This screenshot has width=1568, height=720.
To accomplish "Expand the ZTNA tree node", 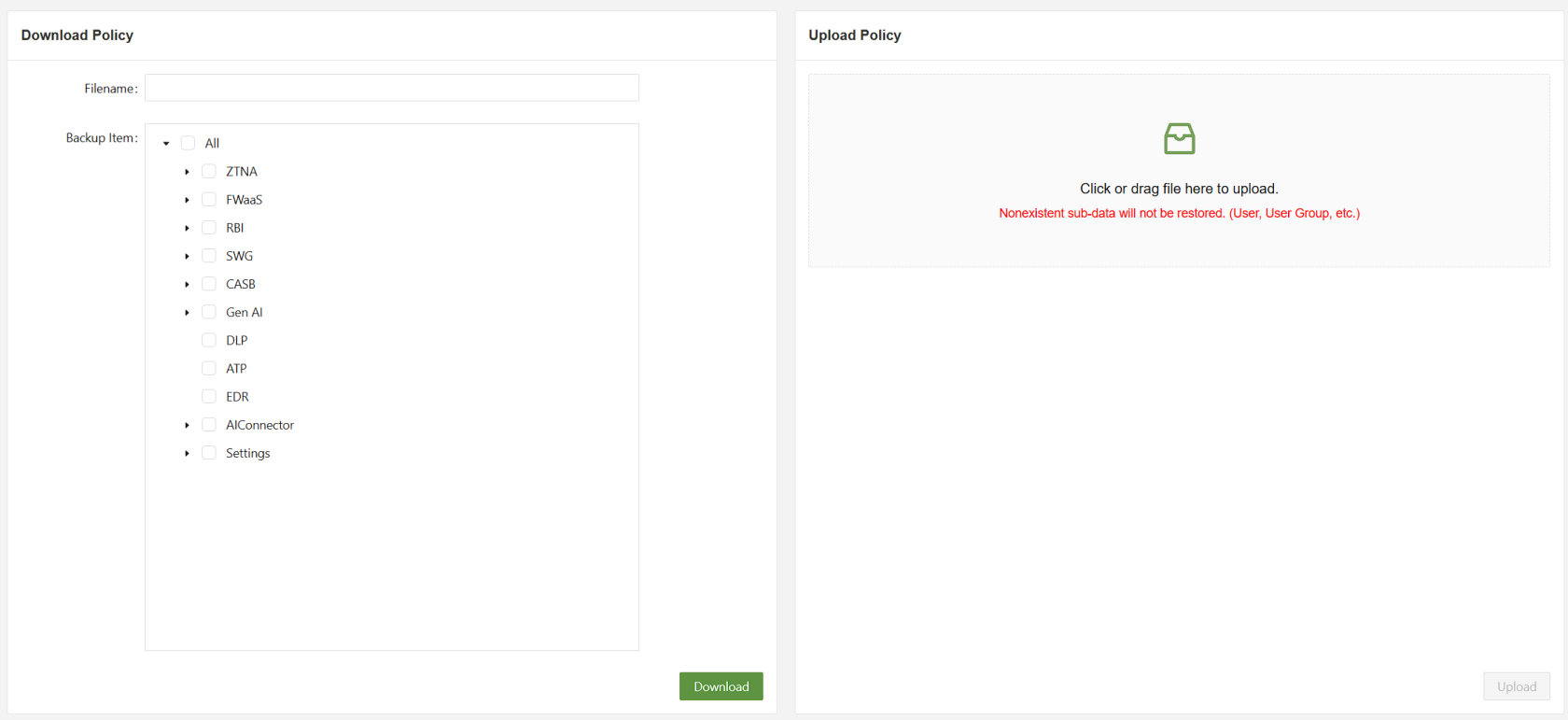I will pyautogui.click(x=188, y=172).
